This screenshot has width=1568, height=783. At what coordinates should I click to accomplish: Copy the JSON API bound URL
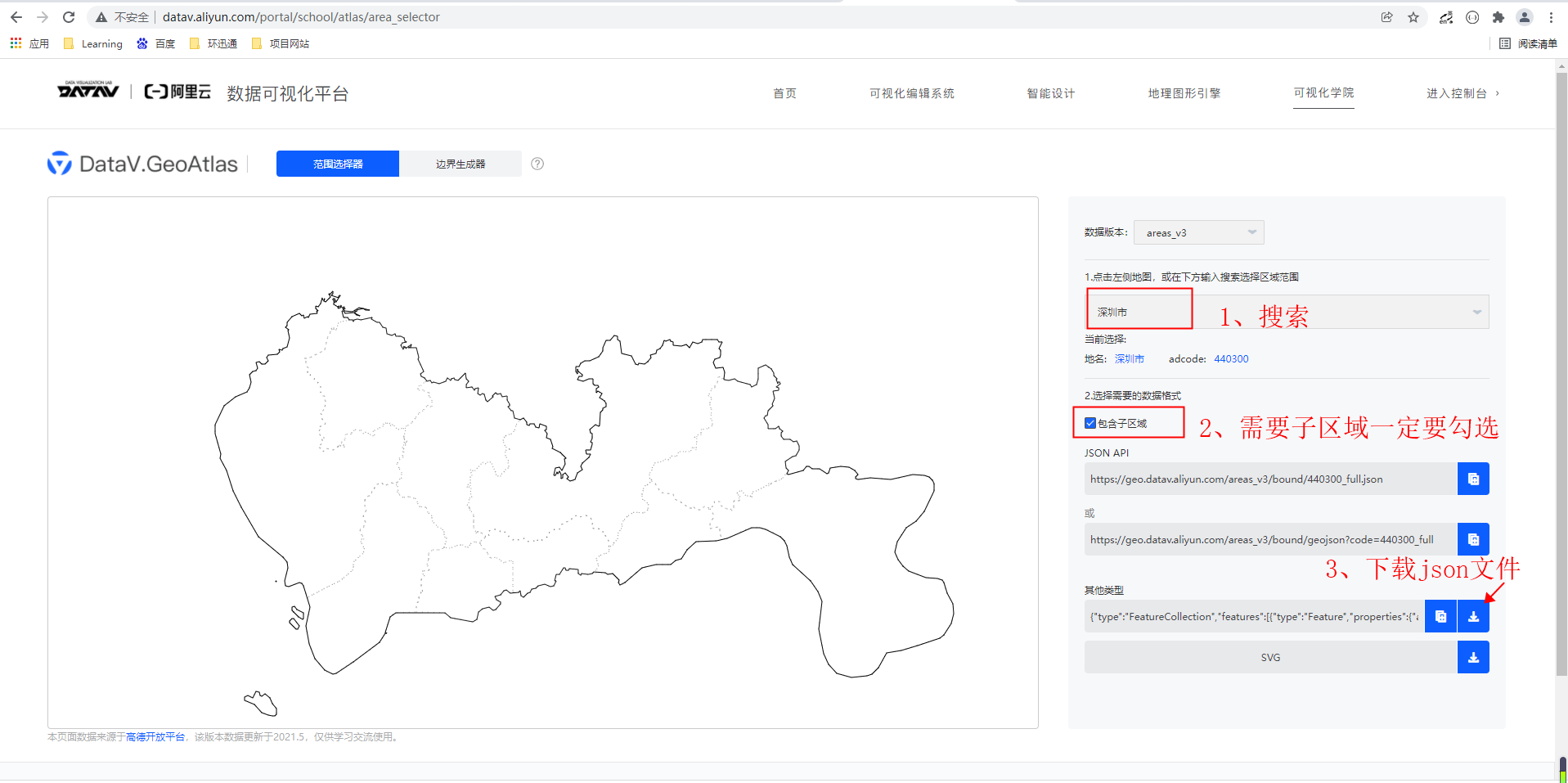(x=1473, y=479)
